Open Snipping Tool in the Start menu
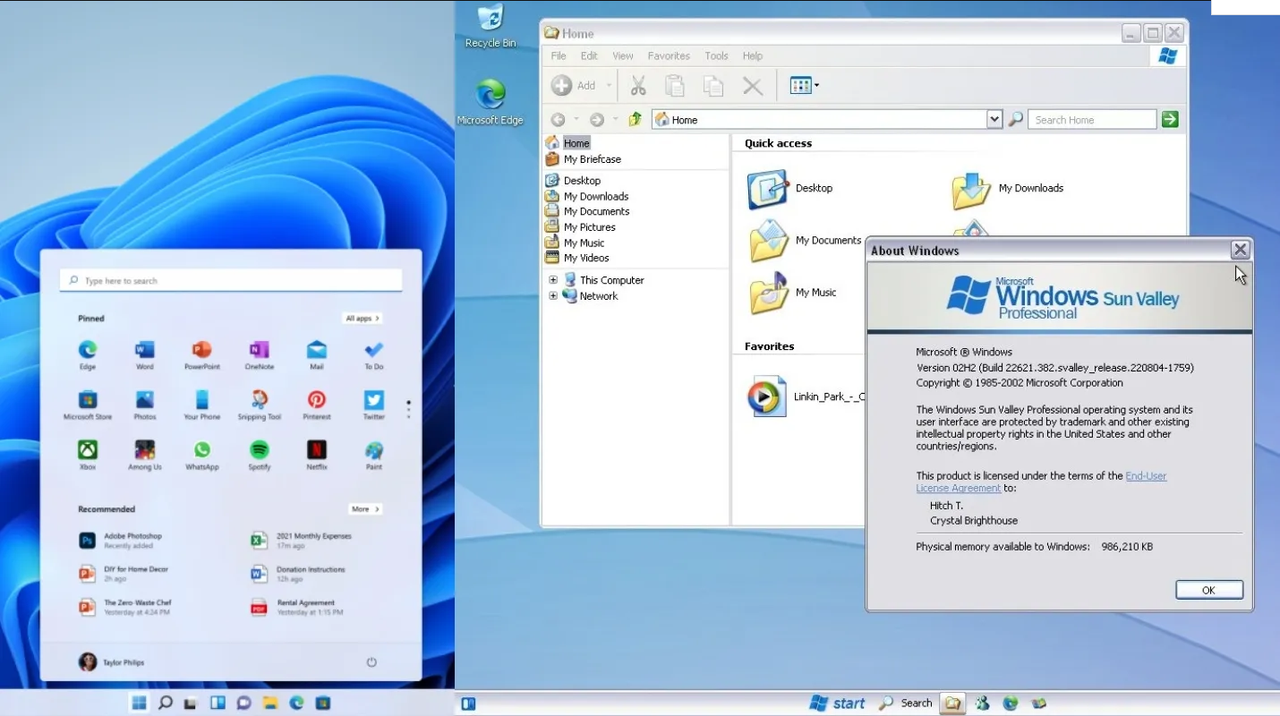Screen dimensions: 1280x716 pos(259,404)
